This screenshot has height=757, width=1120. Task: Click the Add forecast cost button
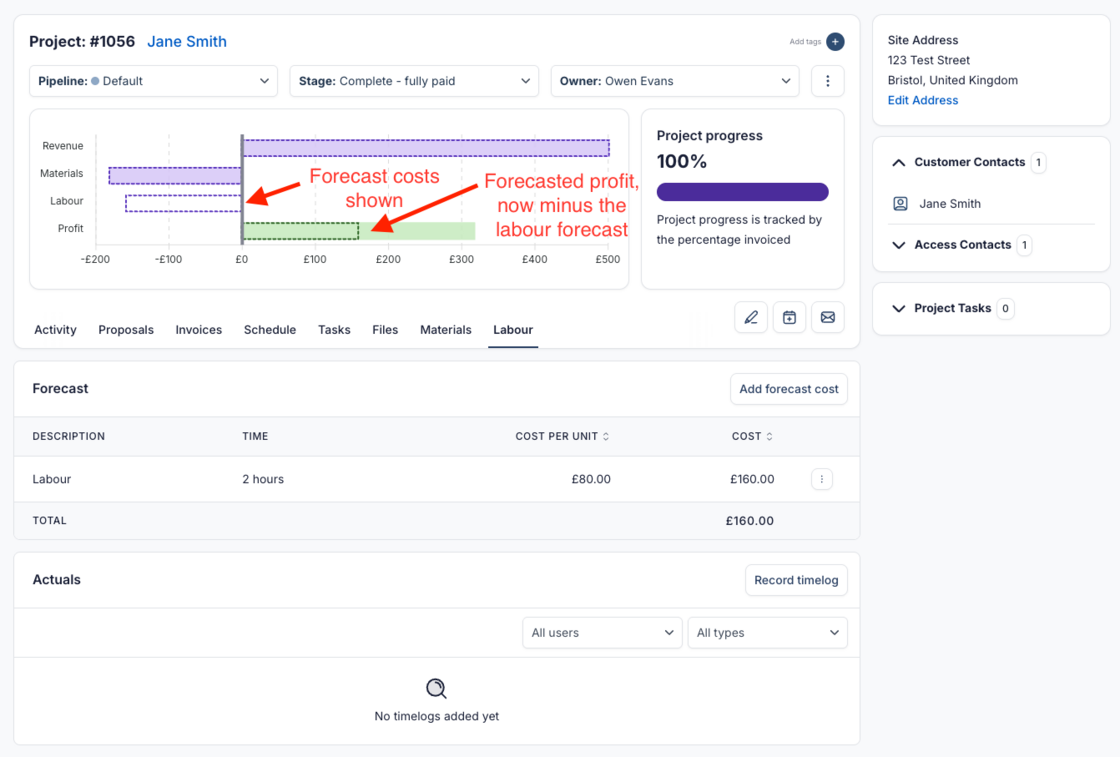coord(788,389)
